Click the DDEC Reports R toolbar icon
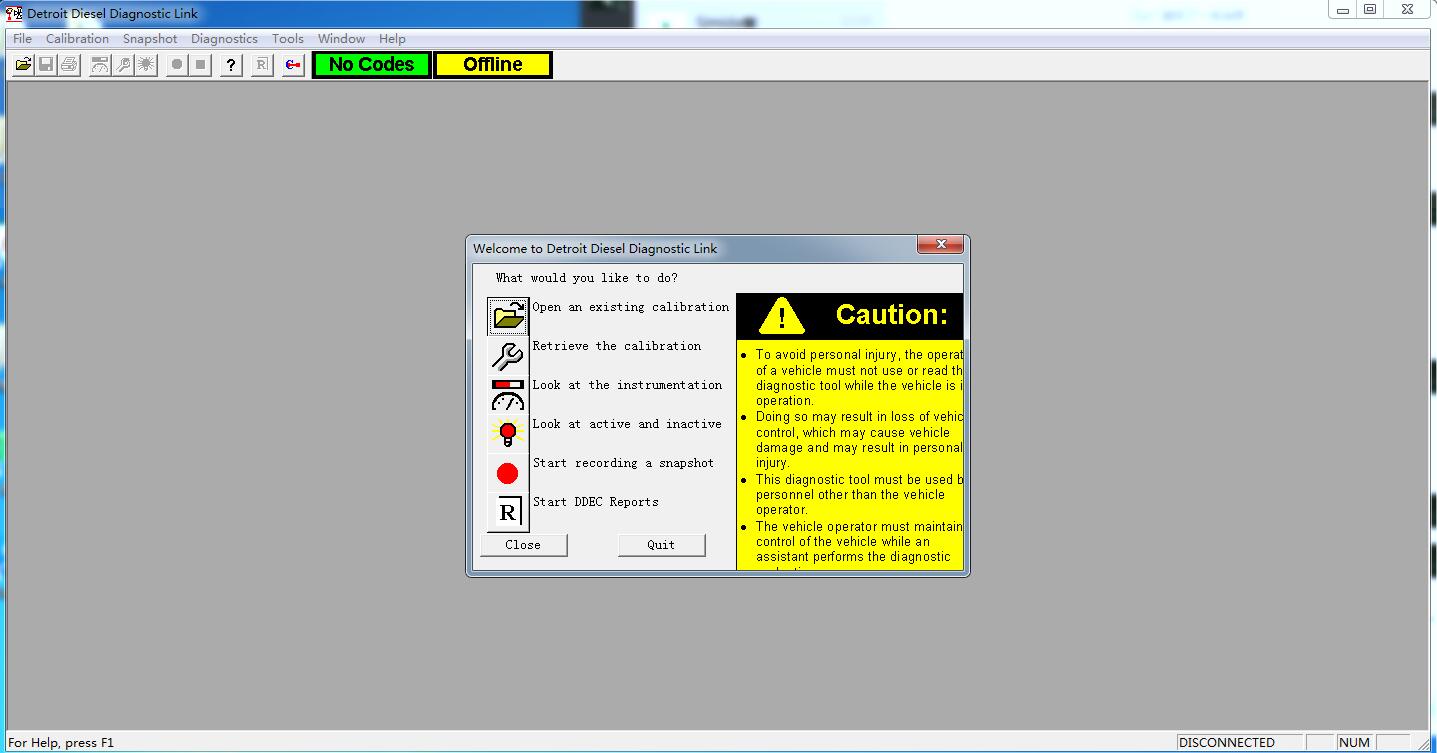The image size is (1437, 753). click(x=262, y=65)
